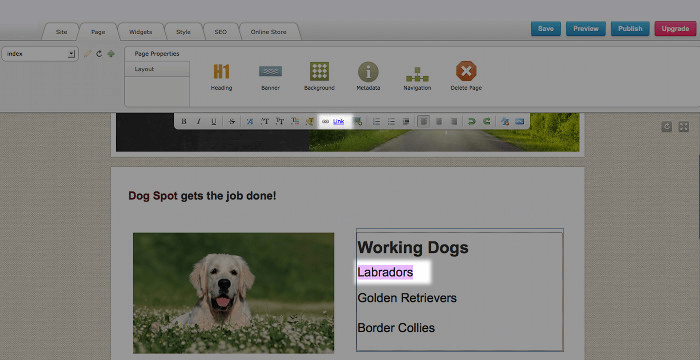The height and width of the screenshot is (360, 700).
Task: Click the fullscreen expand icon at right
Action: tap(683, 127)
